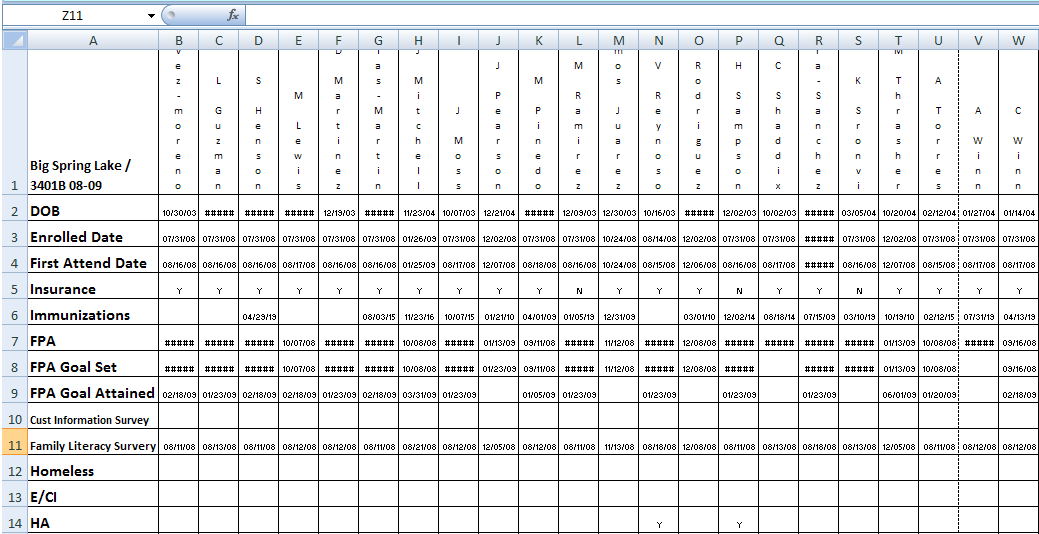Select the row 5 header

(x=13, y=289)
